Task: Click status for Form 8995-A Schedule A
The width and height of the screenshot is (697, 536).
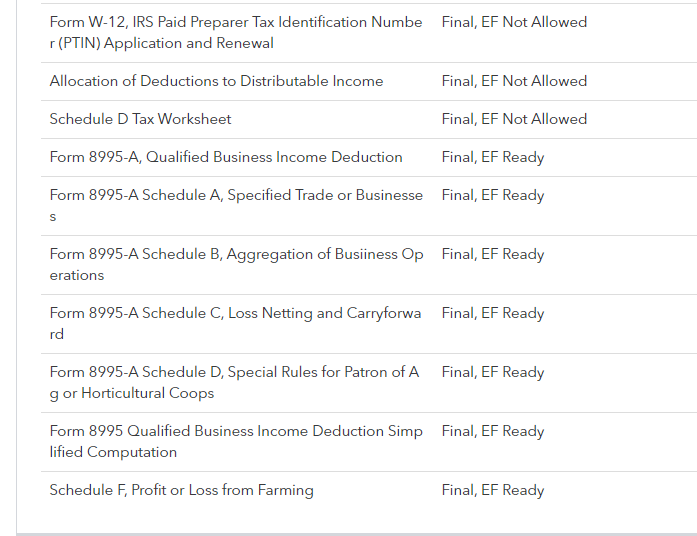Action: 493,195
